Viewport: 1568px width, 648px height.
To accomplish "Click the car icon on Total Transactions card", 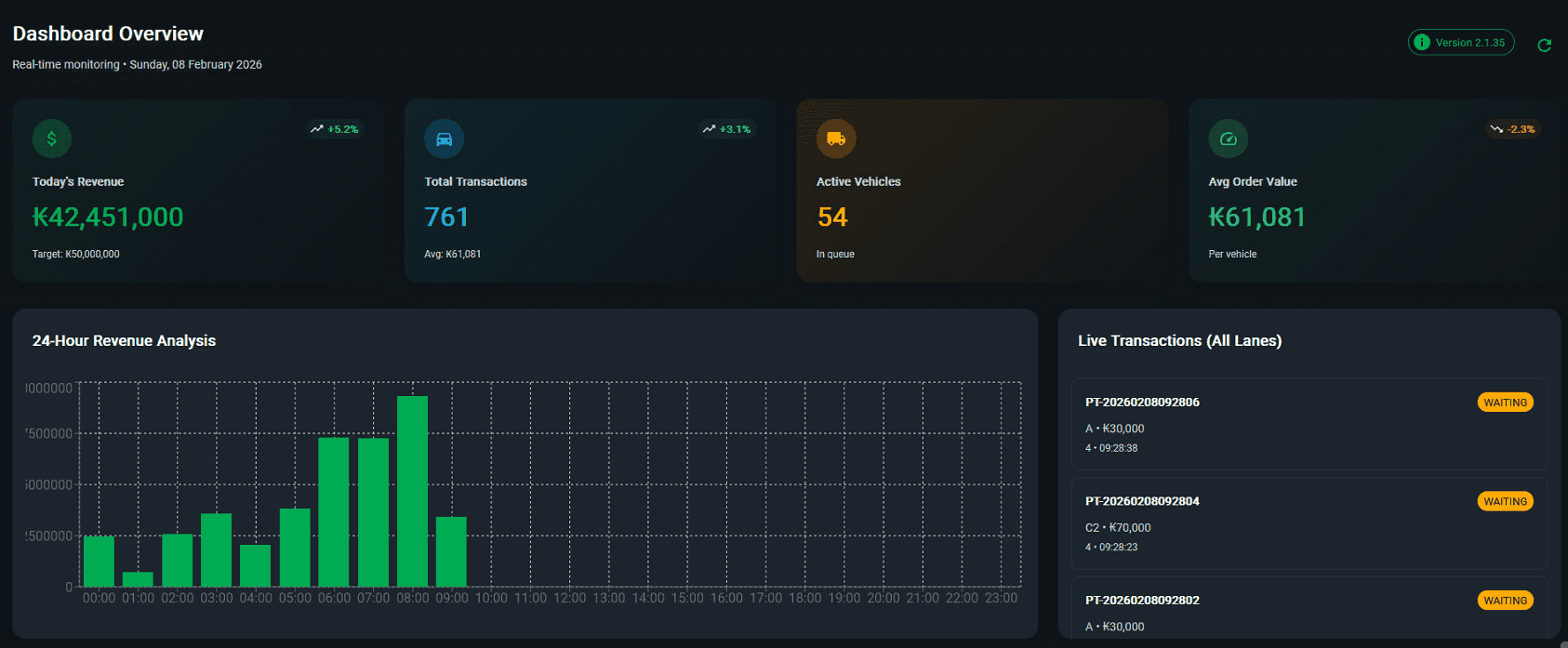I will pos(445,139).
